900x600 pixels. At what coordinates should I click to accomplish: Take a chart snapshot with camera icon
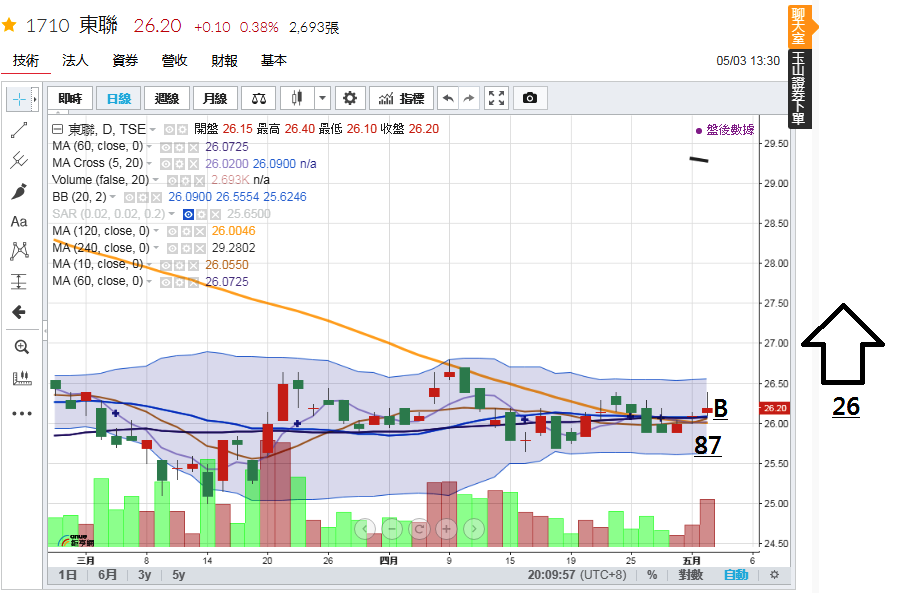pyautogui.click(x=530, y=98)
